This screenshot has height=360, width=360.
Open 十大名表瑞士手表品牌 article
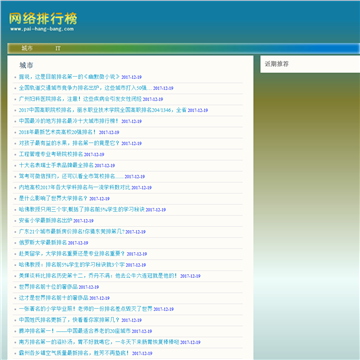(x=56, y=165)
